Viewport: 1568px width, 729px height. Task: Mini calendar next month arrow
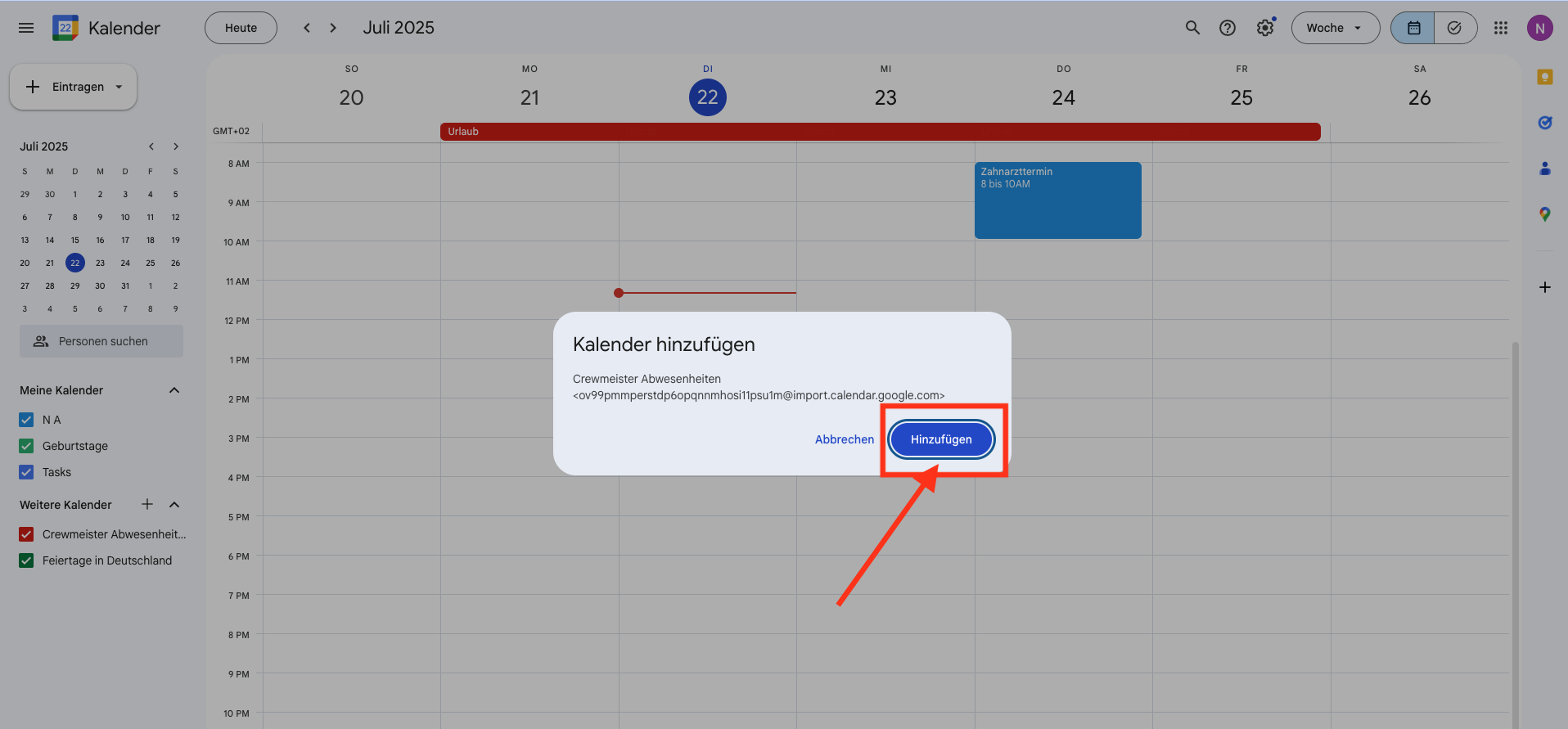175,146
